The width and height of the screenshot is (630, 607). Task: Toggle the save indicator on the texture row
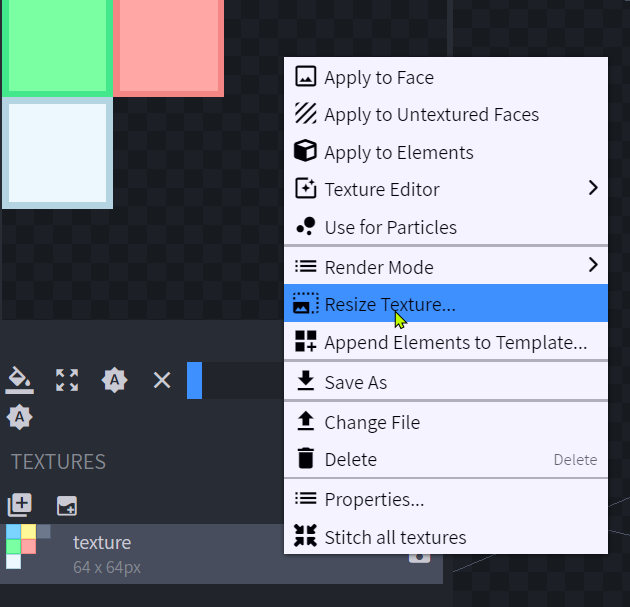pyautogui.click(x=419, y=555)
